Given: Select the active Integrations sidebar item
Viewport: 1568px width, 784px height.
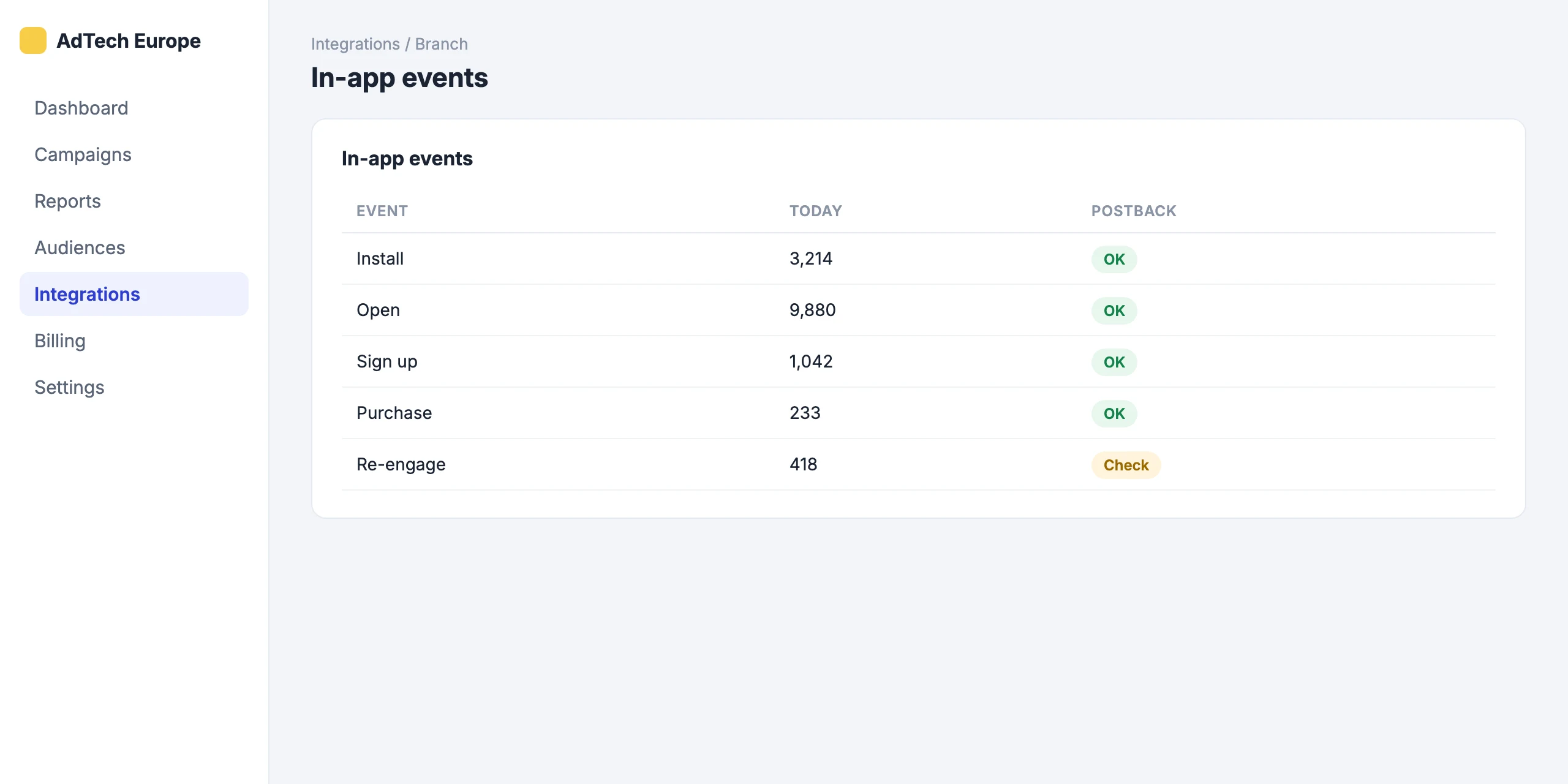Looking at the screenshot, I should pos(134,294).
